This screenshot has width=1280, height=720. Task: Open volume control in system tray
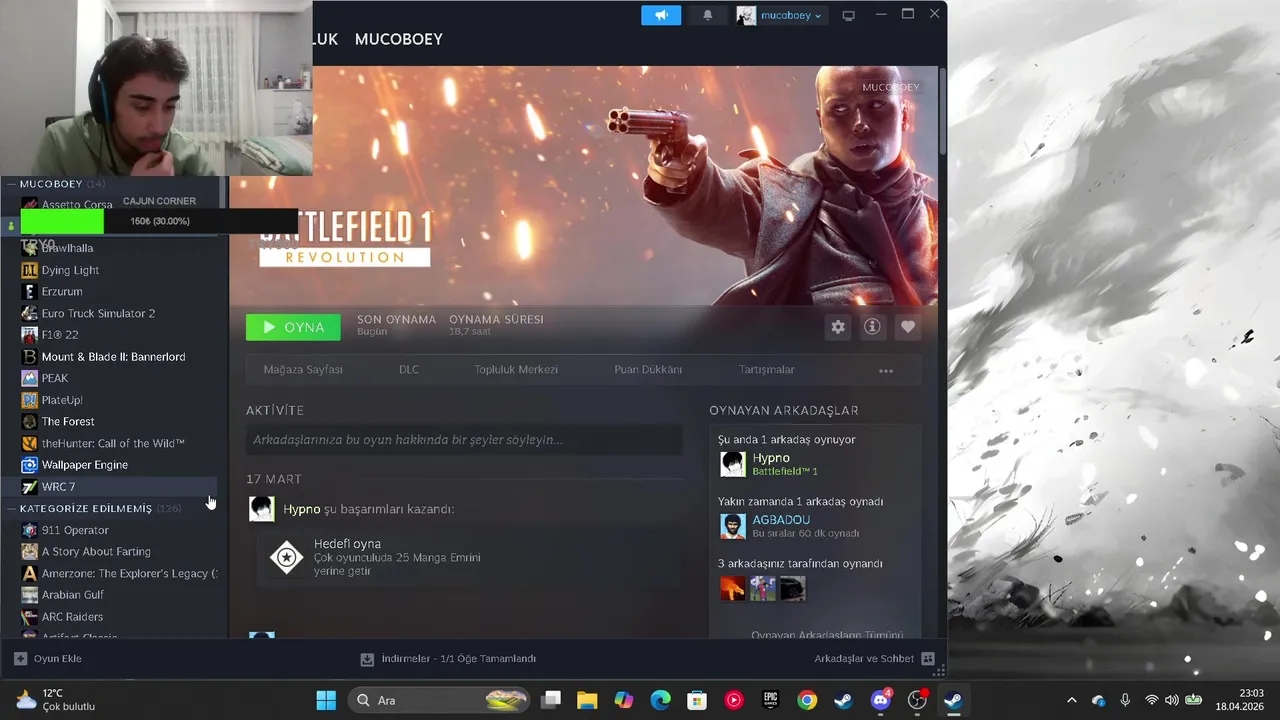point(1172,700)
